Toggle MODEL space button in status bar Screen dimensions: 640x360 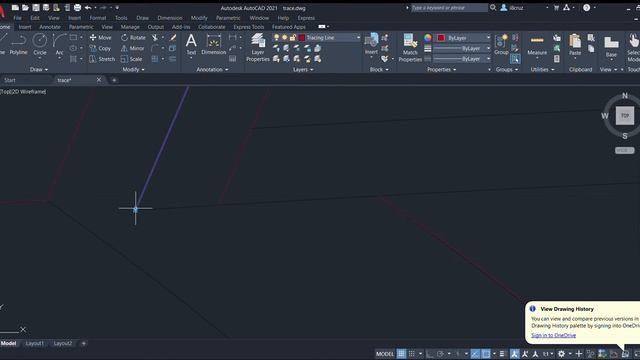pyautogui.click(x=385, y=353)
